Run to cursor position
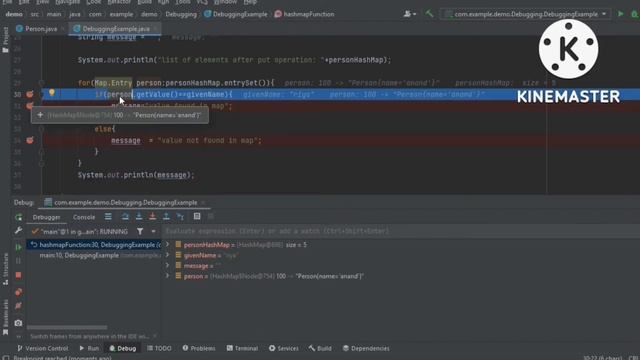This screenshot has height=360, width=640. 180,217
